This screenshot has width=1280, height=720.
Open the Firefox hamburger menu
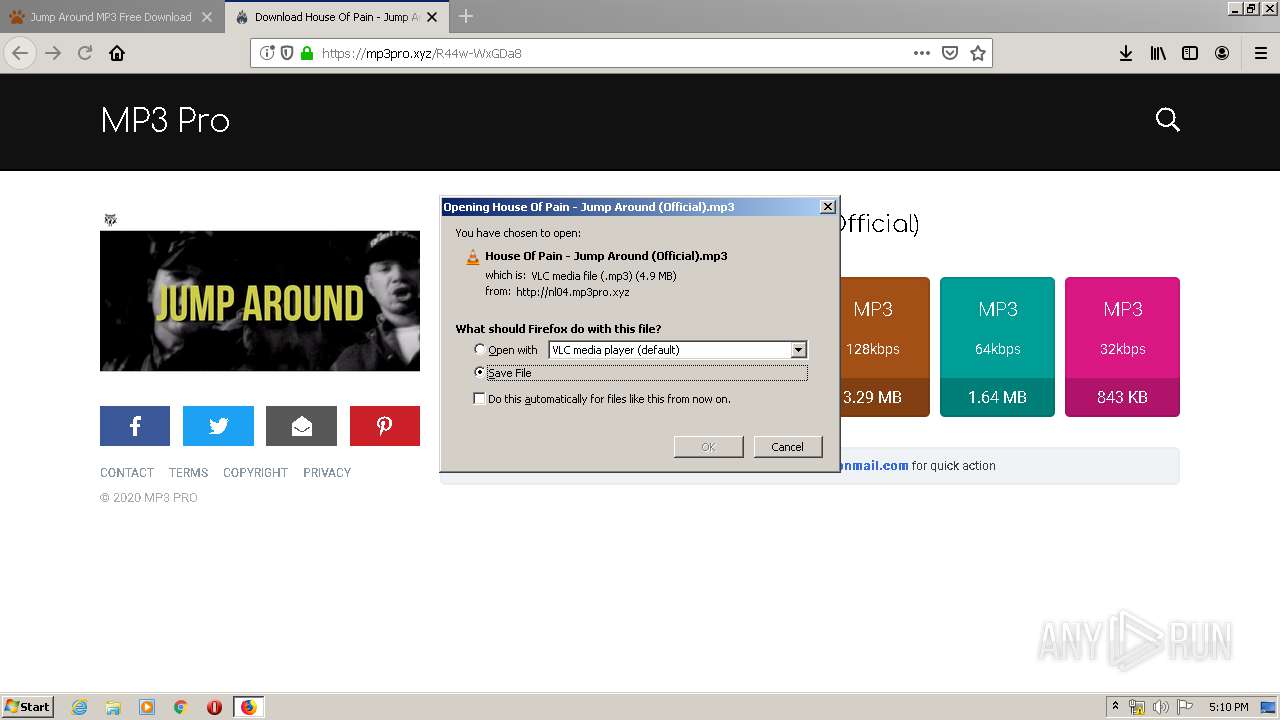[1261, 53]
